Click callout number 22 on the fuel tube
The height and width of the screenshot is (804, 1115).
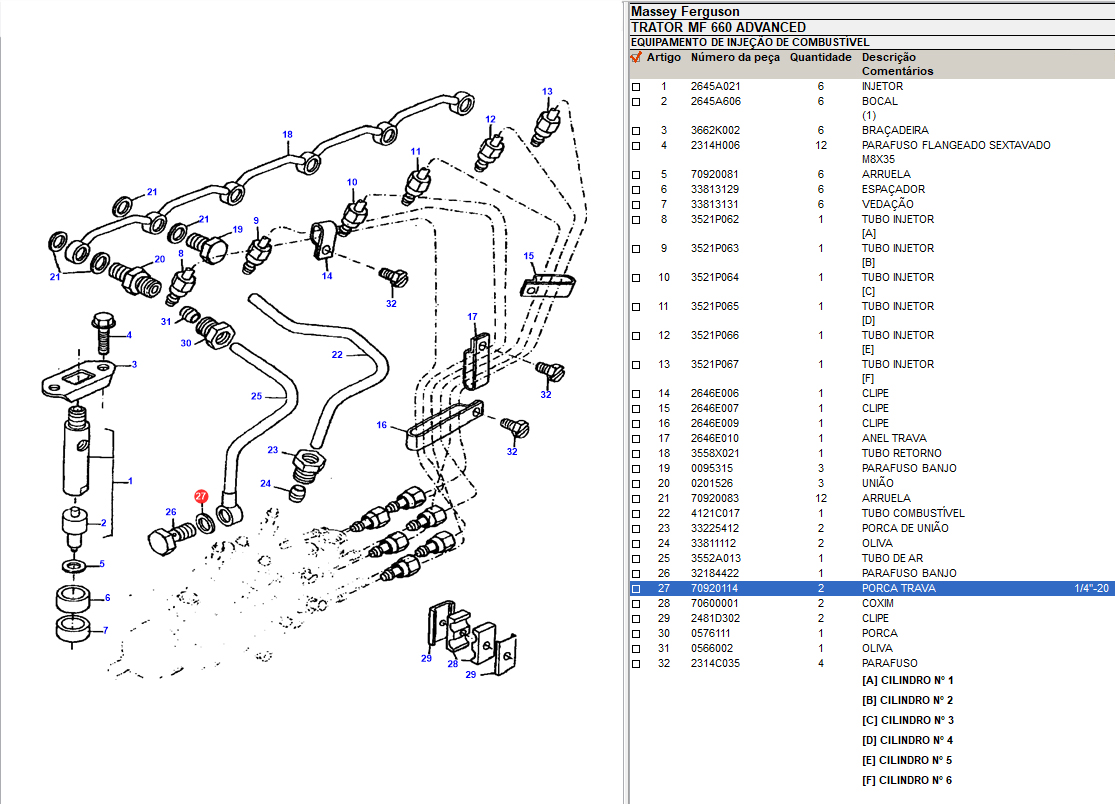[x=337, y=354]
